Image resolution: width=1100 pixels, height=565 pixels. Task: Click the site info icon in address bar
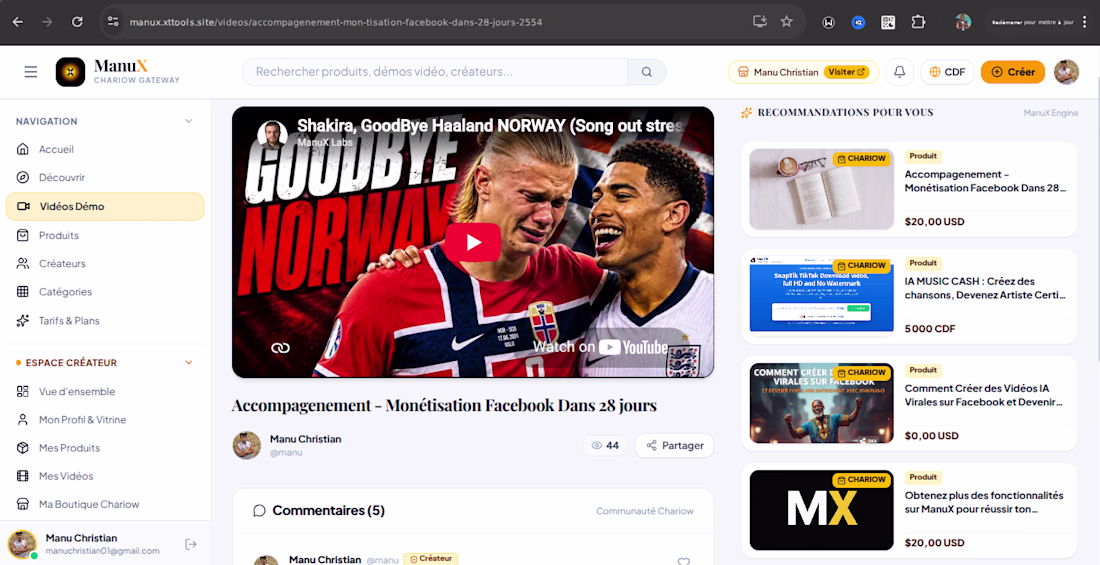click(x=113, y=22)
